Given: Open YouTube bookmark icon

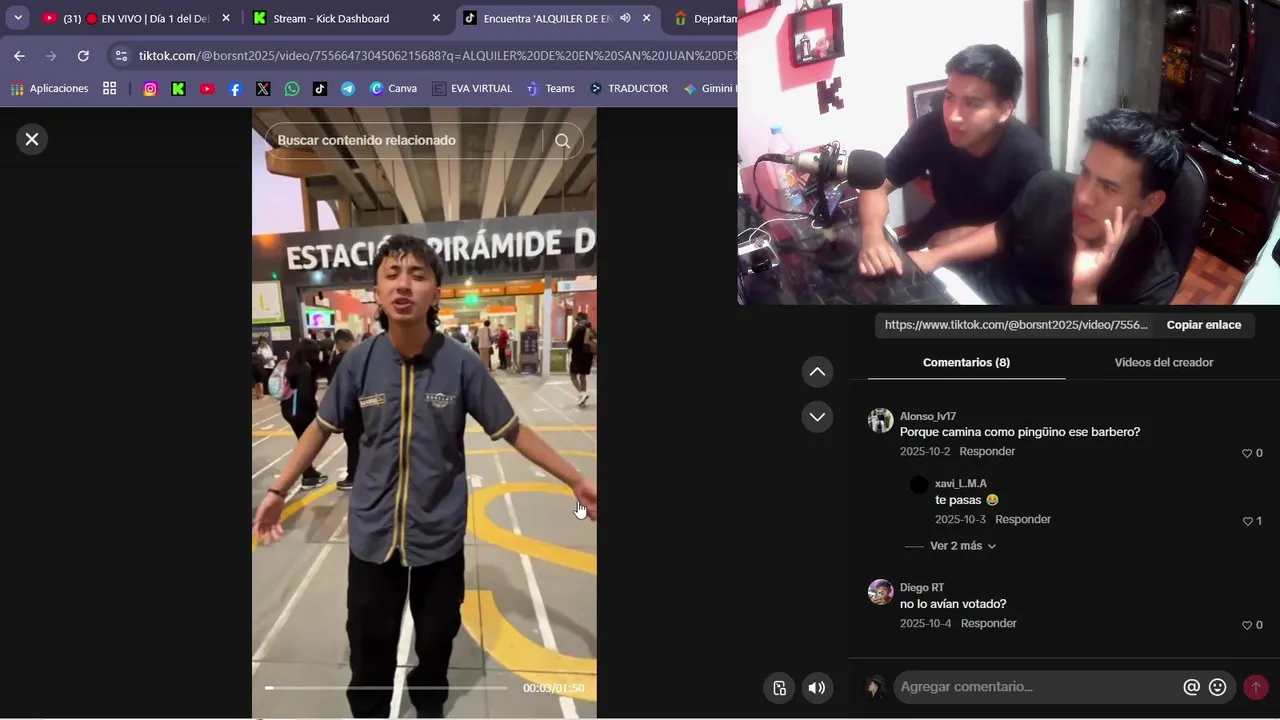Looking at the screenshot, I should (x=207, y=89).
